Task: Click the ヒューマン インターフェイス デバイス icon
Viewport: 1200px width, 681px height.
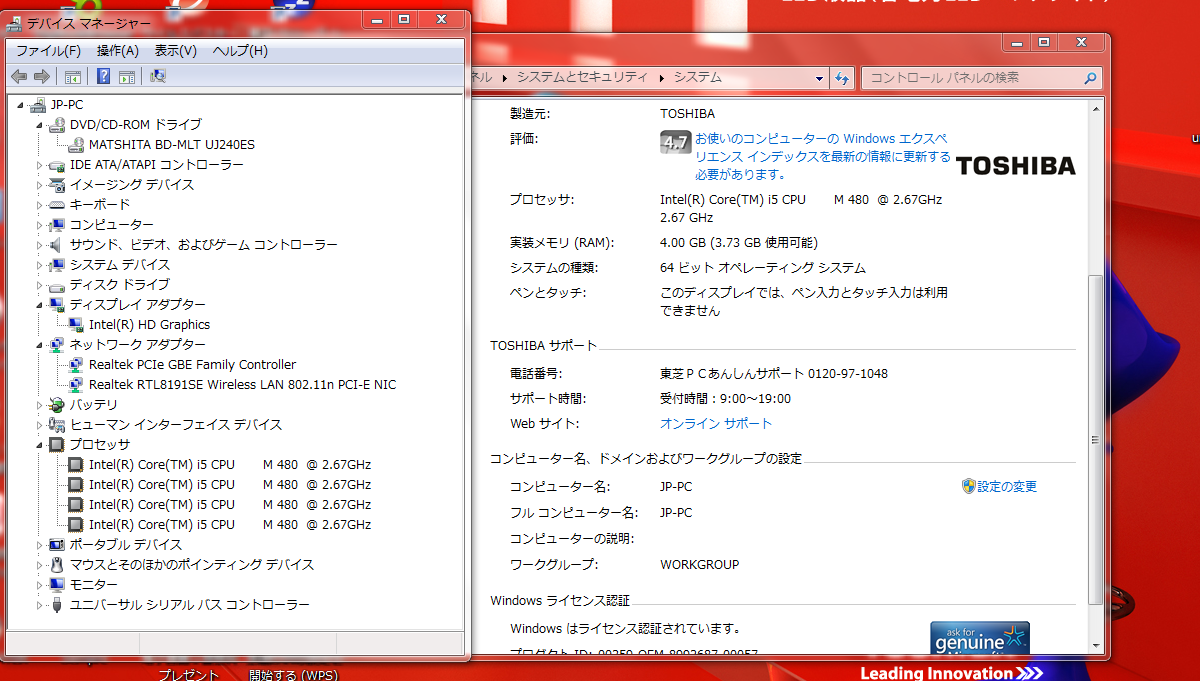Action: coord(58,424)
